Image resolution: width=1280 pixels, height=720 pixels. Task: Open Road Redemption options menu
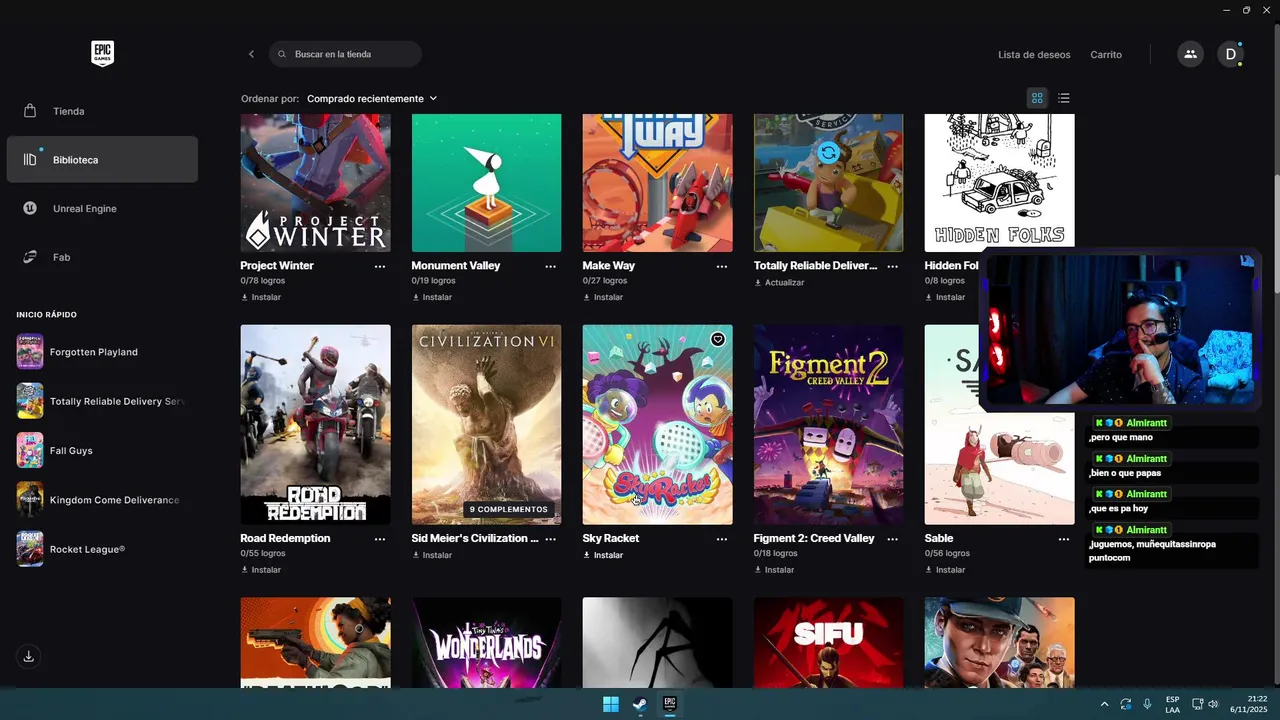(x=380, y=538)
